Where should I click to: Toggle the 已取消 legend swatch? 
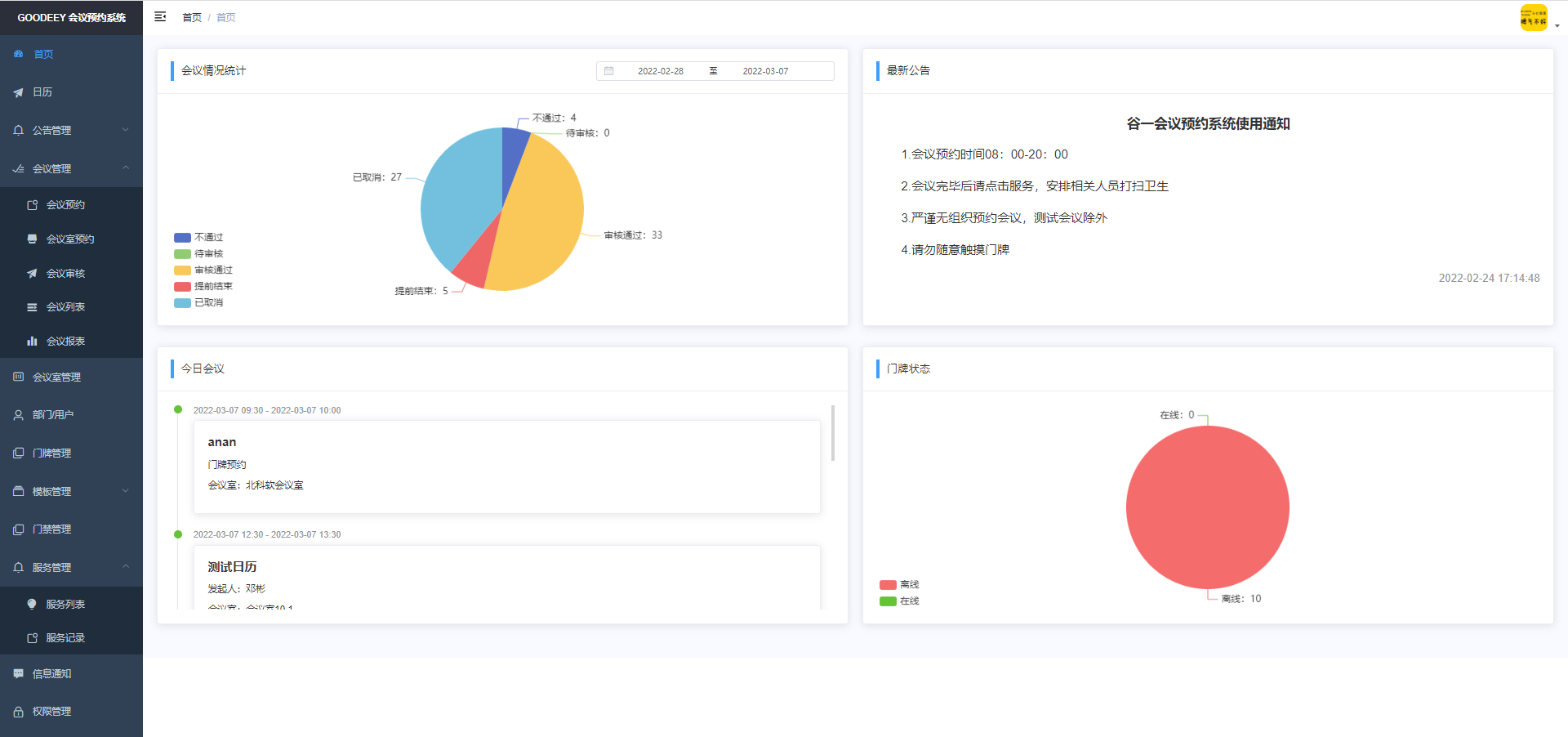[x=182, y=303]
